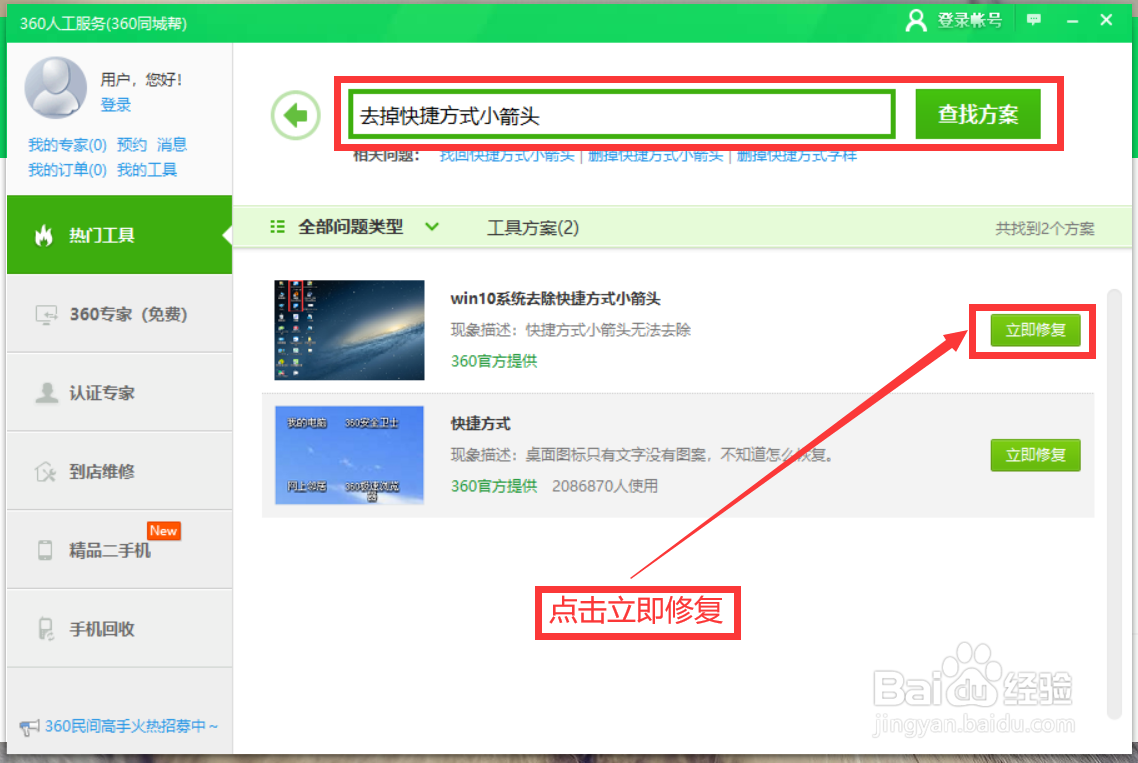
Task: Click the 登录帐号 account icon
Action: click(917, 20)
